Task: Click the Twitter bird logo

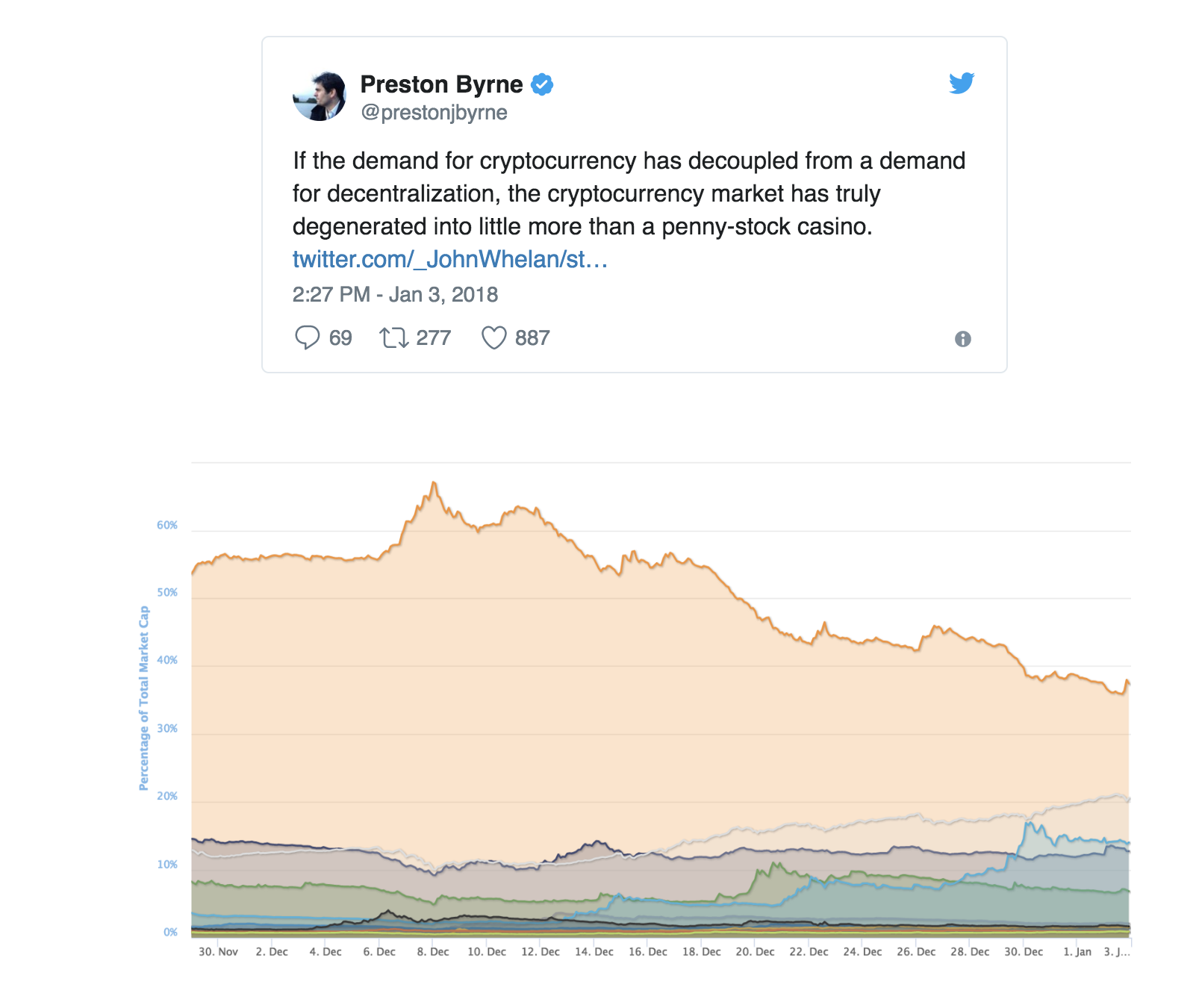Action: (x=962, y=83)
